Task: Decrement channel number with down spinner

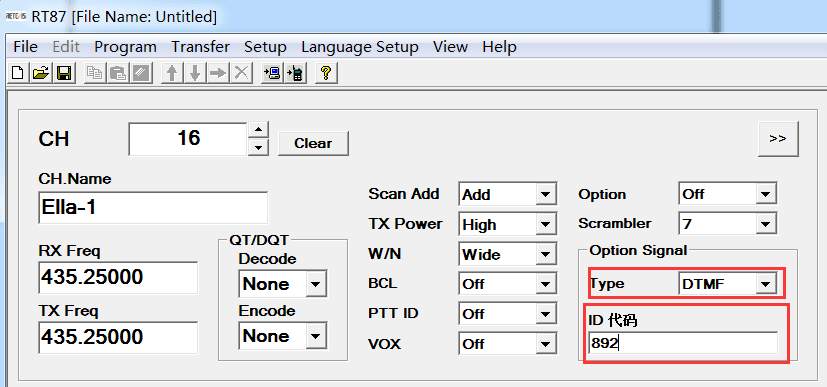Action: (x=258, y=147)
